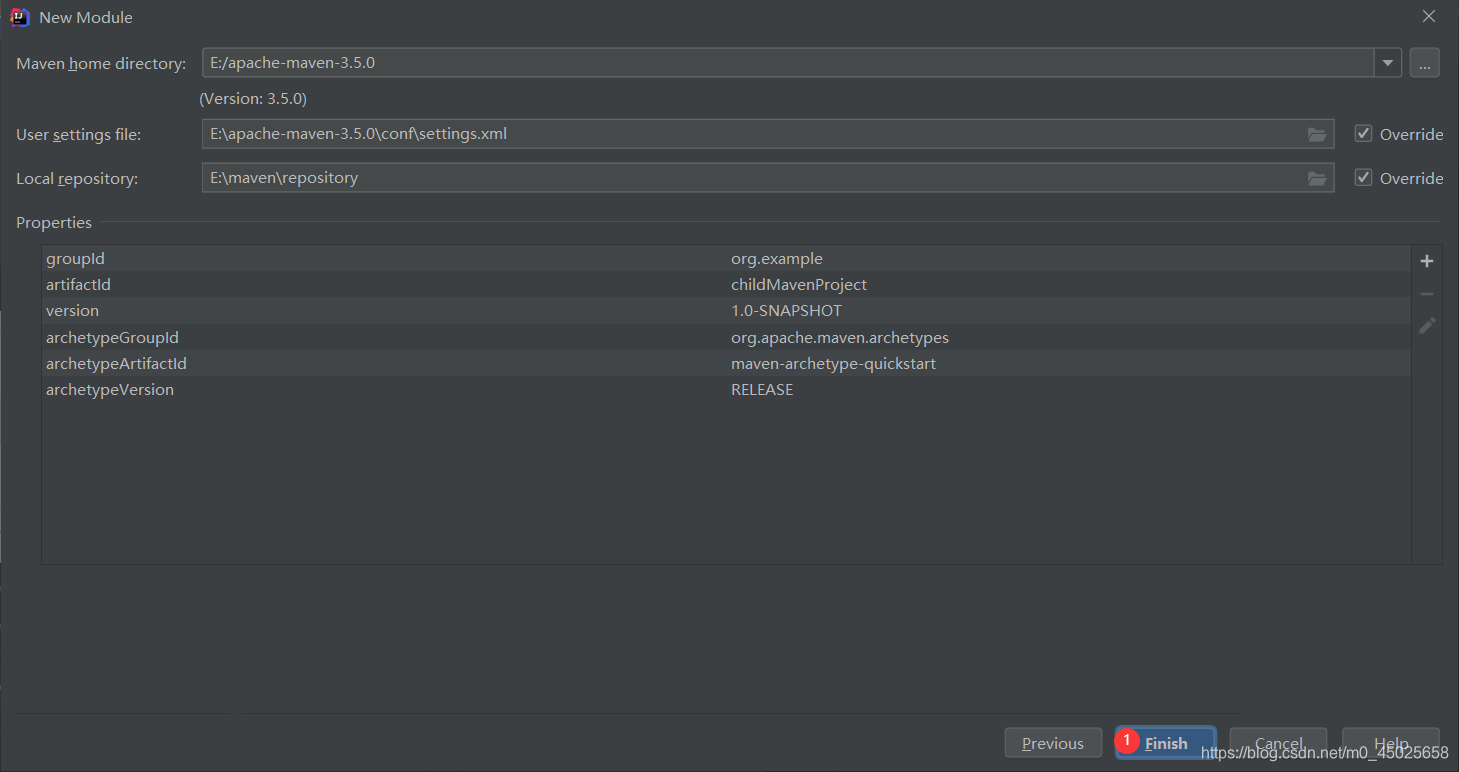Cancel the New Module dialog
This screenshot has width=1459, height=772.
point(1278,743)
